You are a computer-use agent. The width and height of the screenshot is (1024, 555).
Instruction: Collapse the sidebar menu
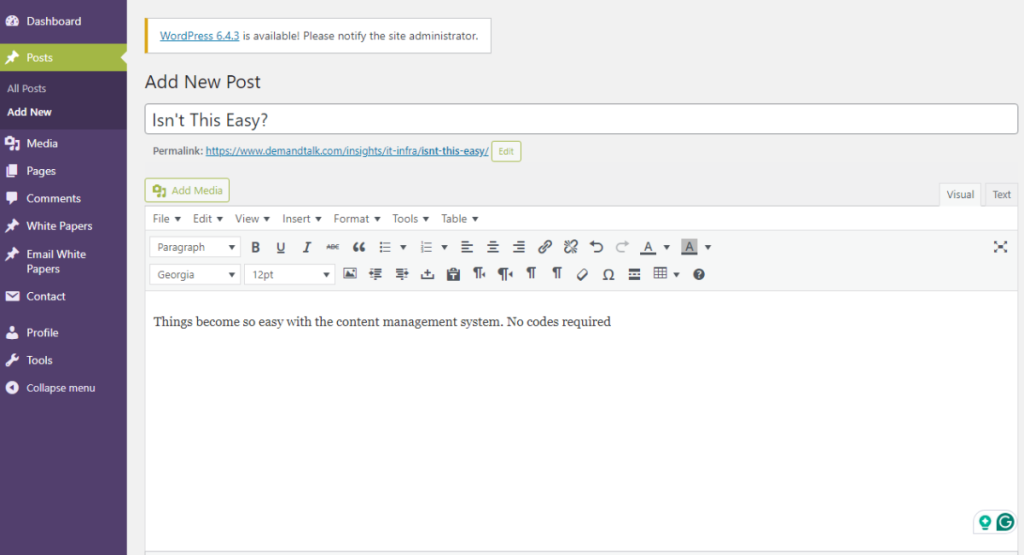[63, 388]
